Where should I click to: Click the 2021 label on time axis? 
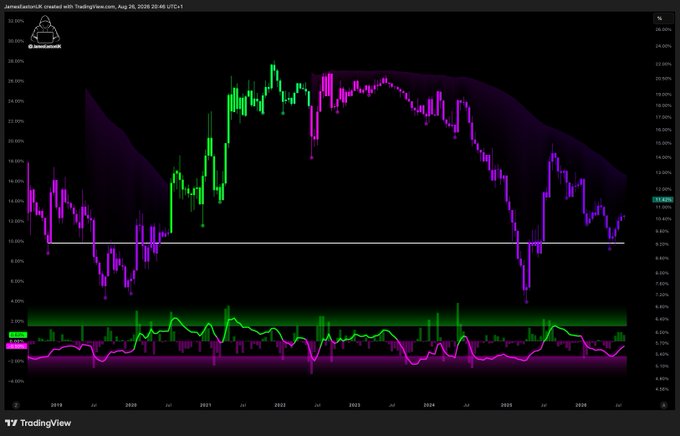206,405
